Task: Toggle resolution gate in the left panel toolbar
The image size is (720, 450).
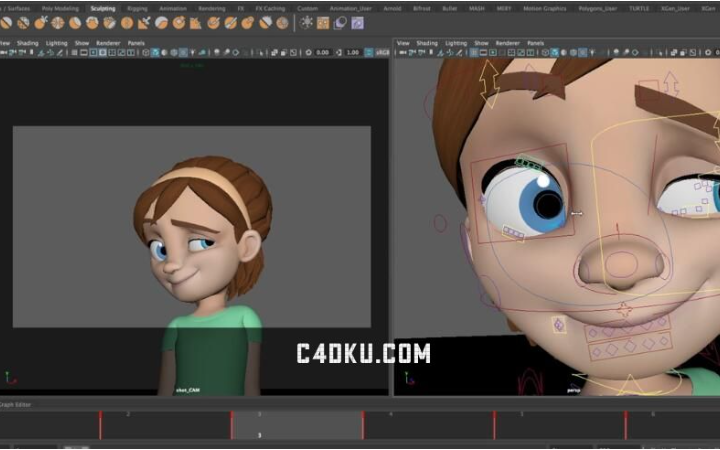Action: pyautogui.click(x=93, y=52)
